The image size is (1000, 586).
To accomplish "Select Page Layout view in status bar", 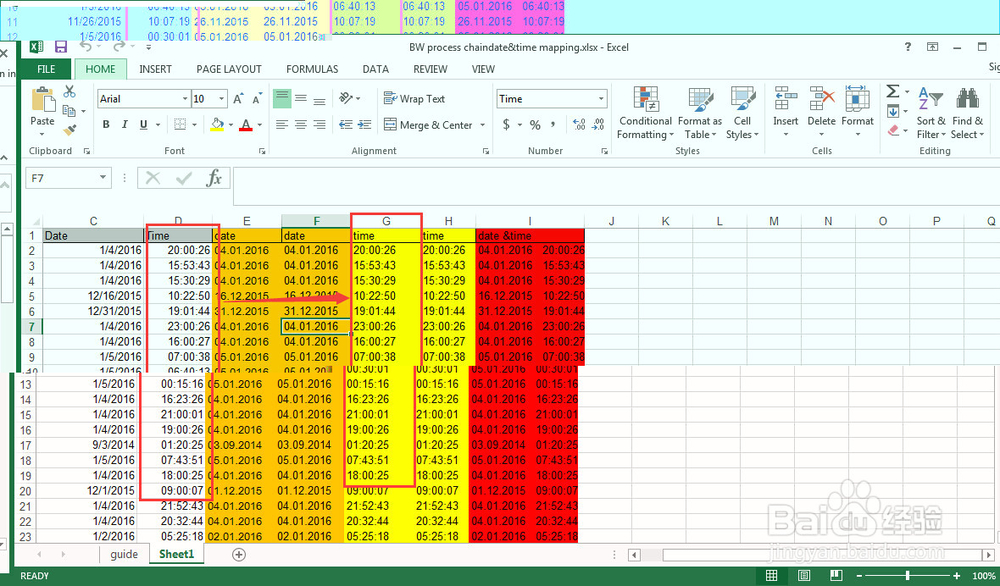I will click(x=804, y=576).
